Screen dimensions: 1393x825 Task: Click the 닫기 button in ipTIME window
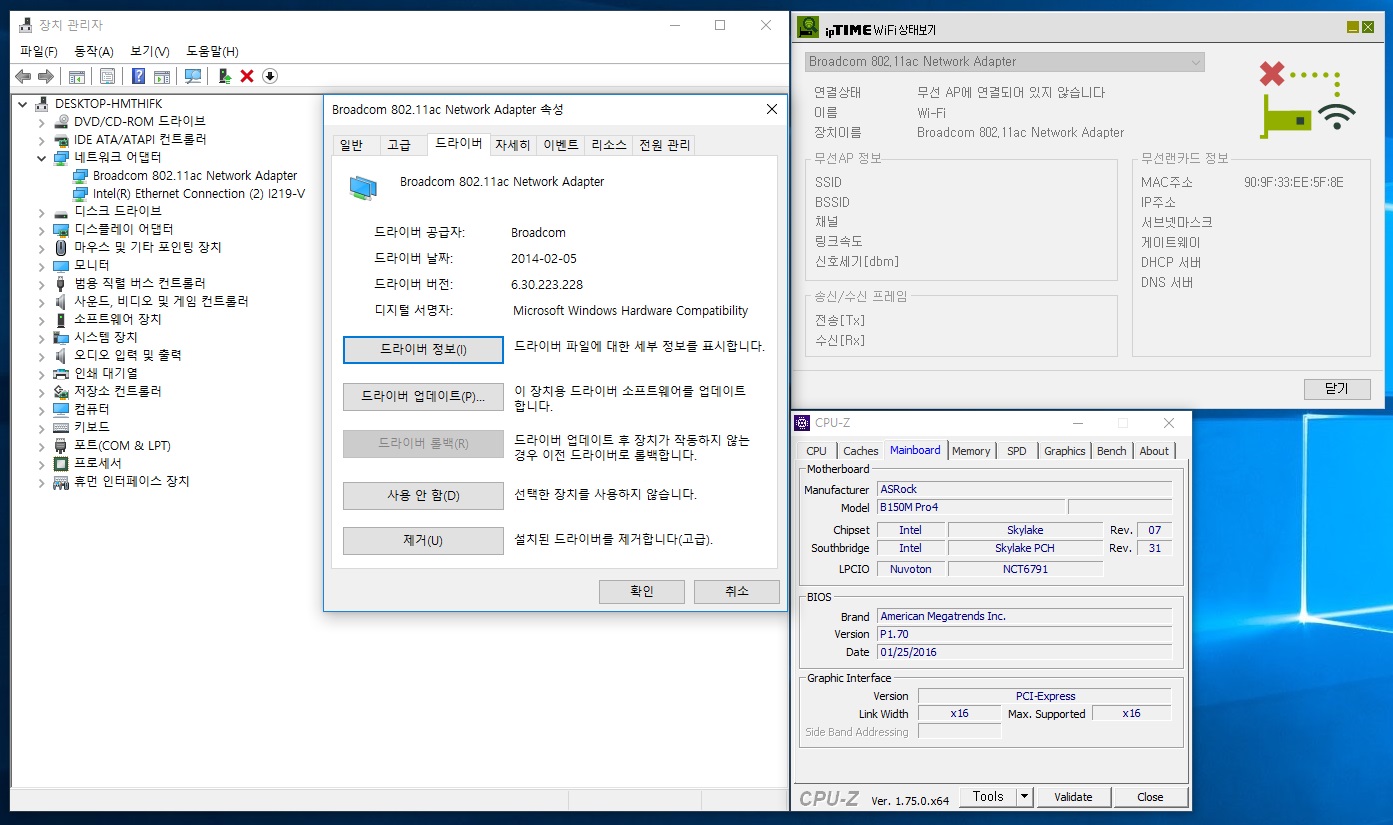pyautogui.click(x=1337, y=389)
